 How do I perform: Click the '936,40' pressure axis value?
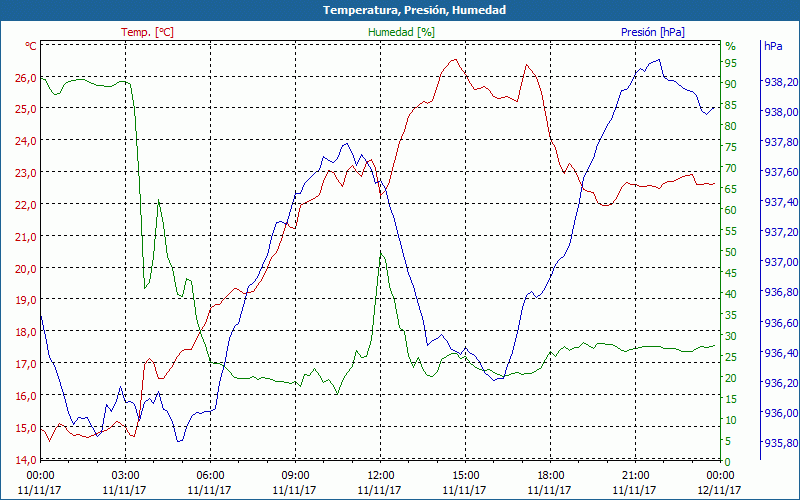(779, 353)
